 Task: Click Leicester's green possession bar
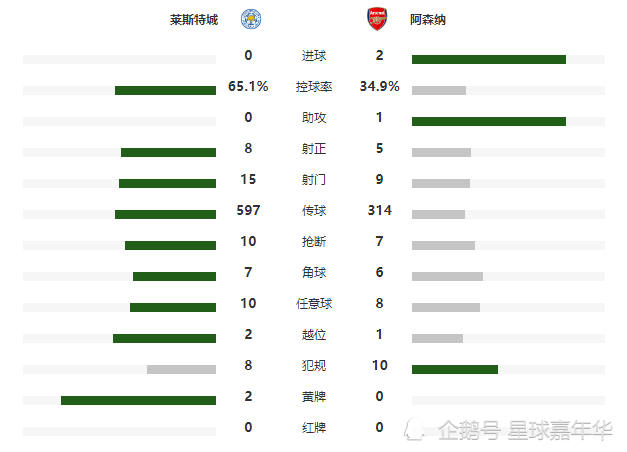tap(165, 90)
